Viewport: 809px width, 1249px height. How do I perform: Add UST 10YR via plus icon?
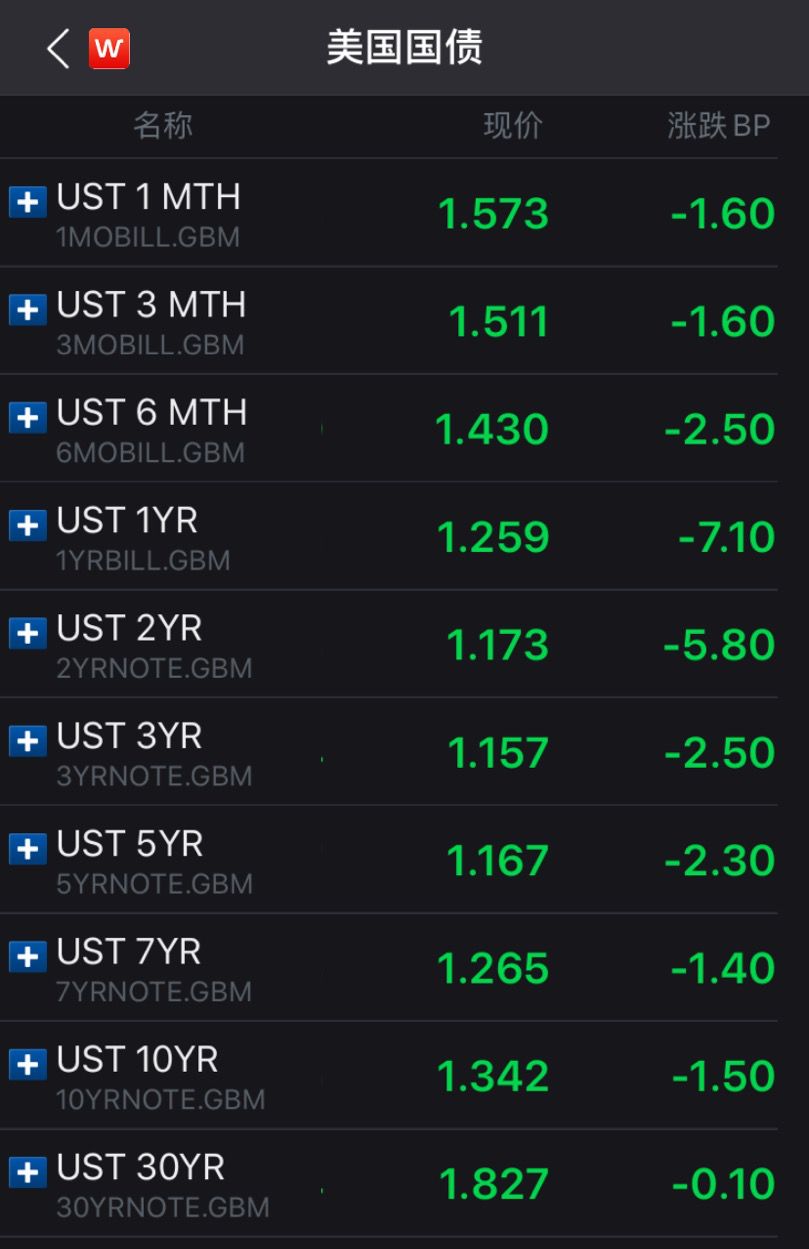(x=27, y=1064)
